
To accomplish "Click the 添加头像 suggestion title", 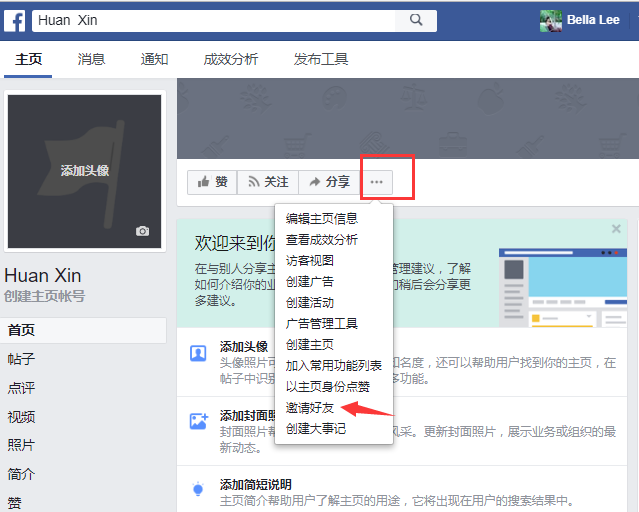I will [244, 346].
